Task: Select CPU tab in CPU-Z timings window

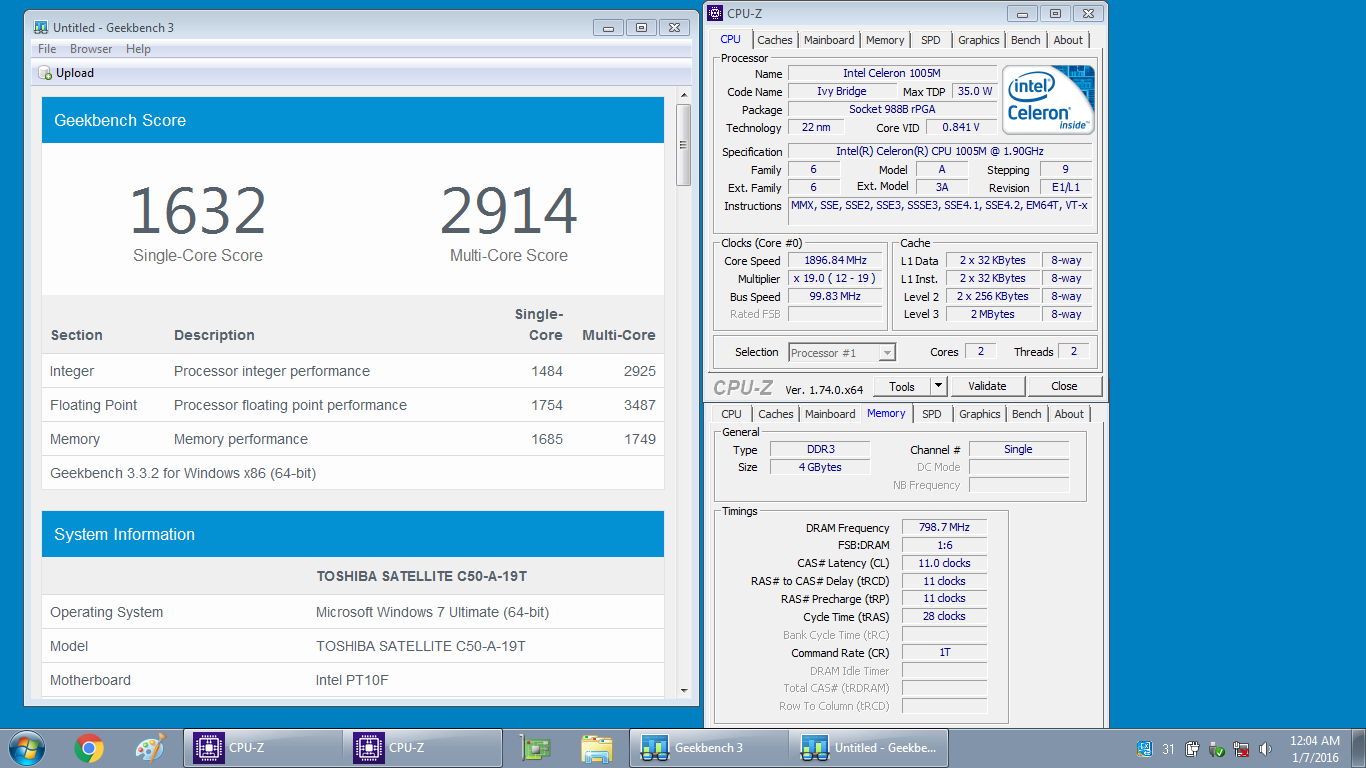Action: (732, 414)
